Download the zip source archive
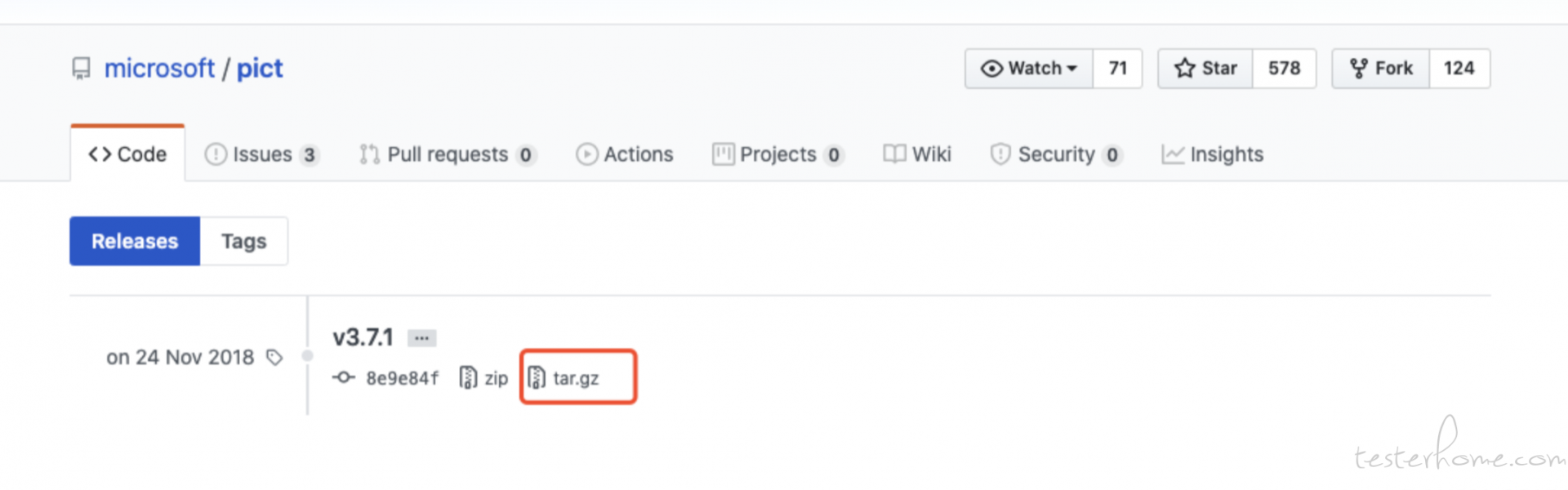 484,378
